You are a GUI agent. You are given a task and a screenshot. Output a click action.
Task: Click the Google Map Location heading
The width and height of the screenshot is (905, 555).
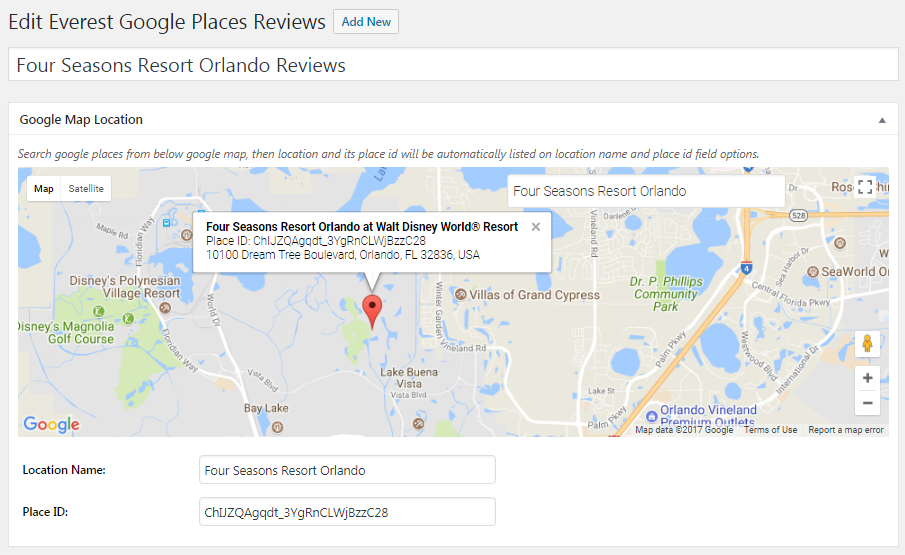[x=81, y=119]
